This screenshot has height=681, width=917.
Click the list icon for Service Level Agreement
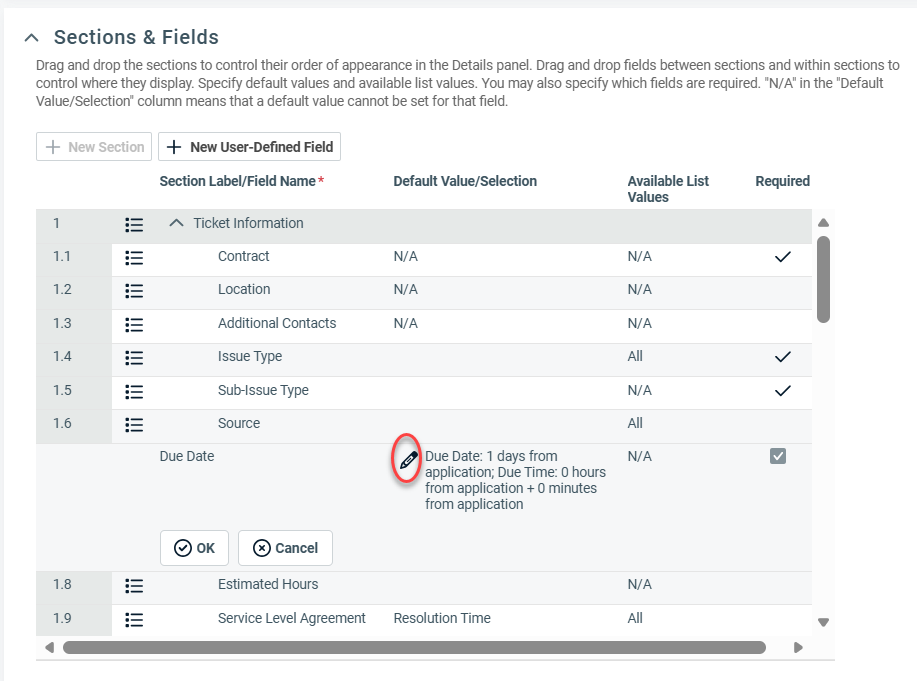(134, 618)
